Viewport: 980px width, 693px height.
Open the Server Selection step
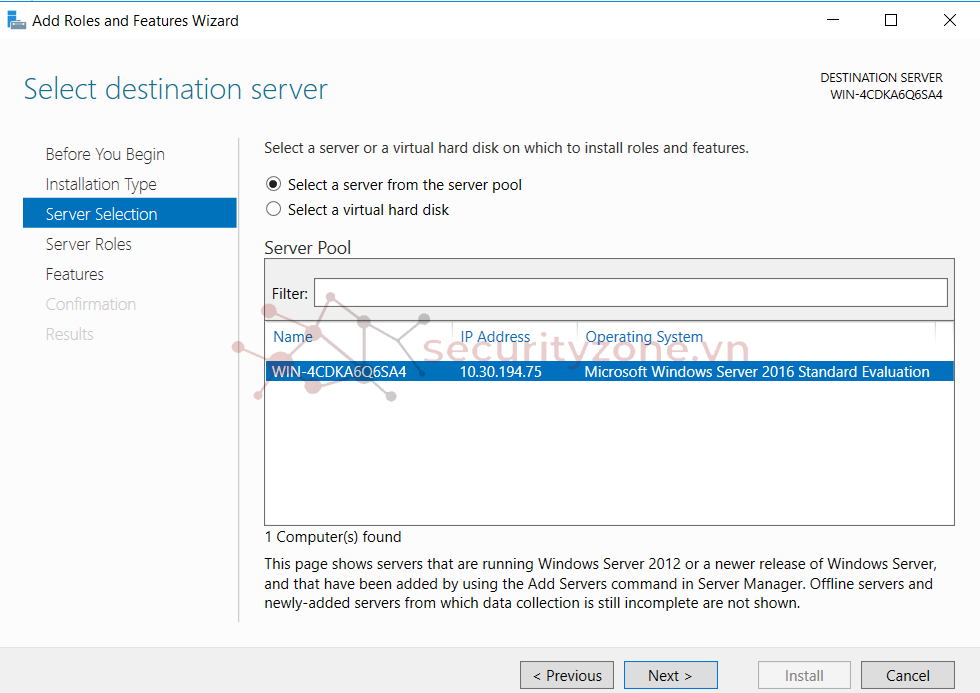pyautogui.click(x=129, y=214)
